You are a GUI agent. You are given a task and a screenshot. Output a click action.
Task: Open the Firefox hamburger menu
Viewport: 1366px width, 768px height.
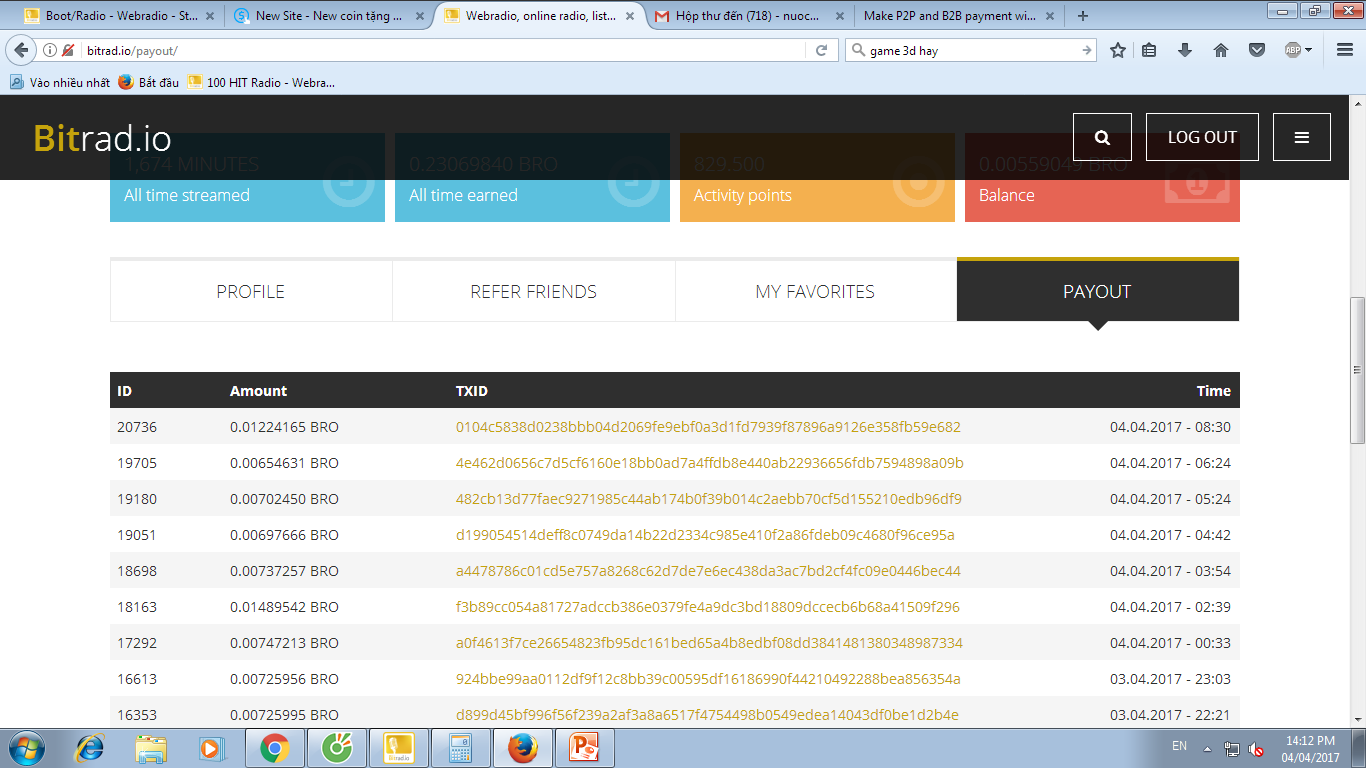1344,50
